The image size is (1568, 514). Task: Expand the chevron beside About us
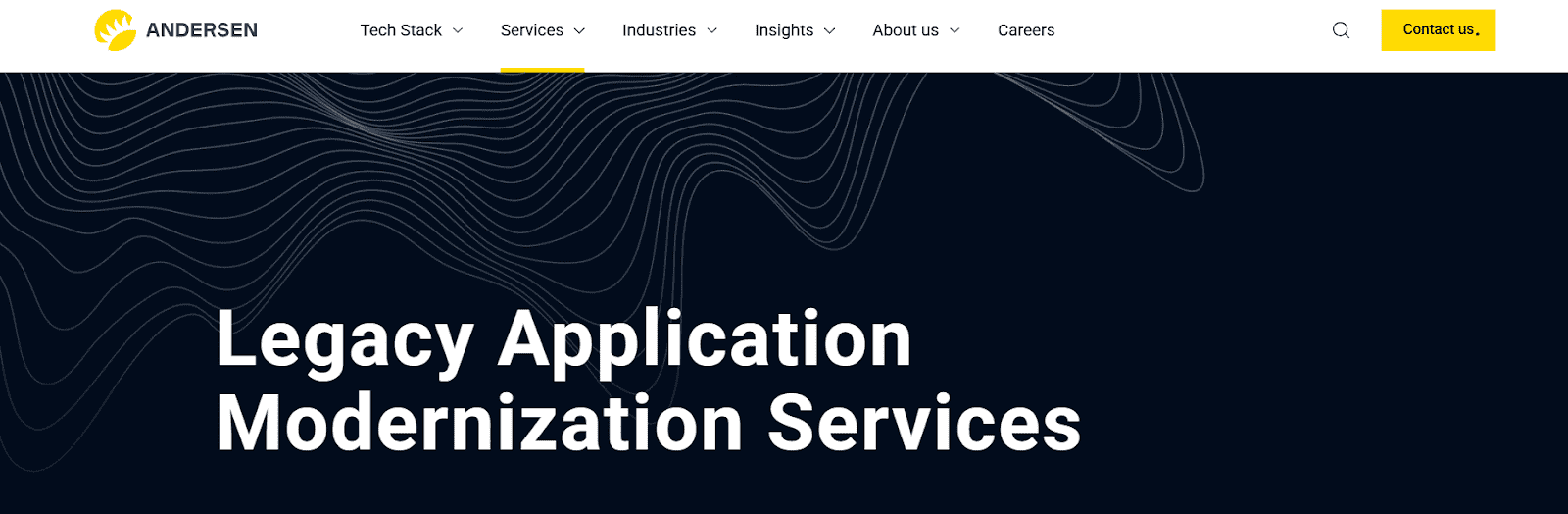point(955,31)
